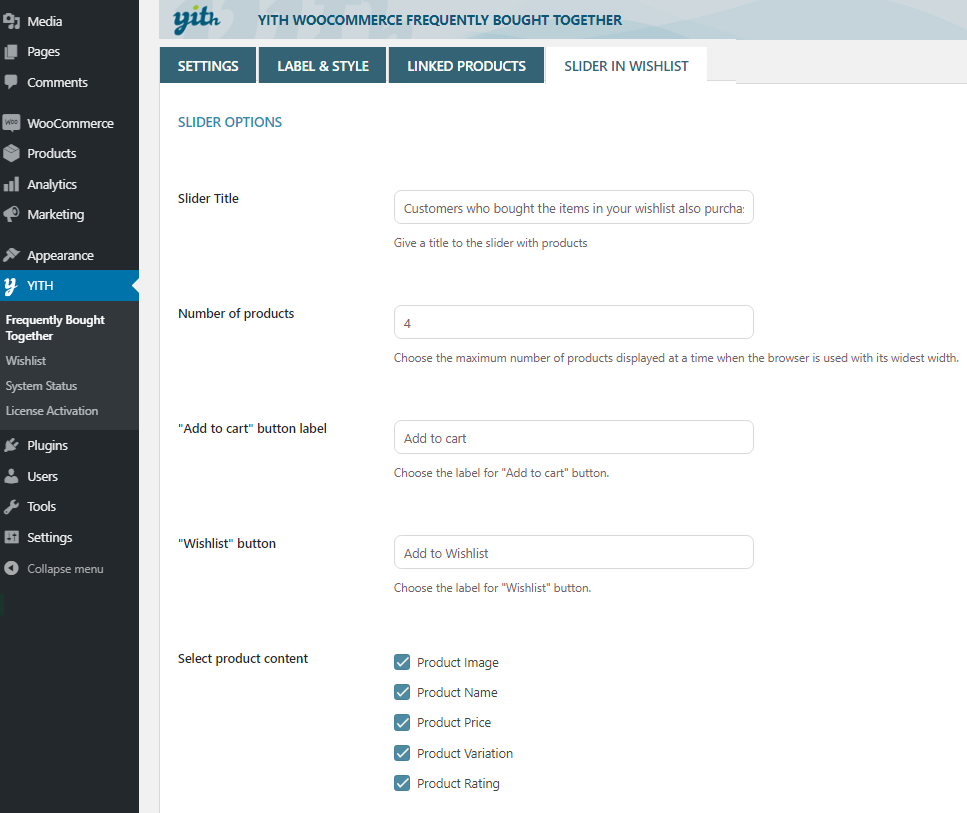Image resolution: width=967 pixels, height=813 pixels.
Task: Disable the Product Rating checkbox
Action: point(402,783)
